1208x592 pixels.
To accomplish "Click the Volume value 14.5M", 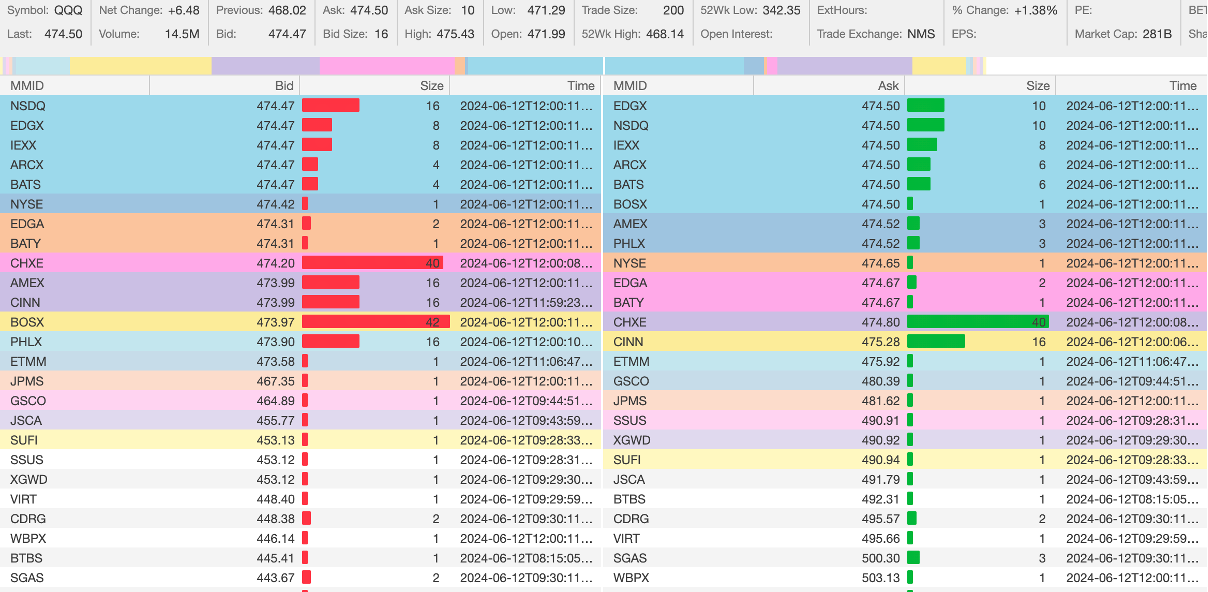I will tap(182, 33).
